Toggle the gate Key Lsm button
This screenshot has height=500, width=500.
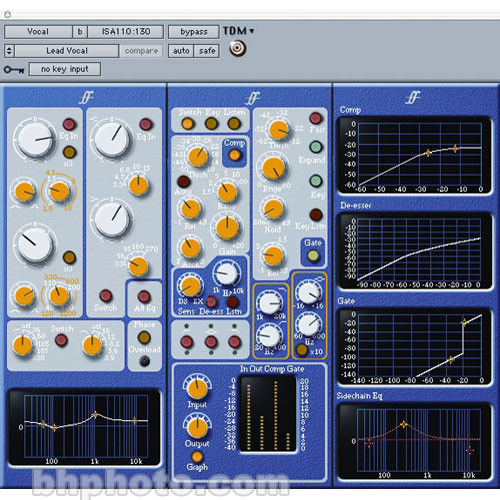point(316,215)
